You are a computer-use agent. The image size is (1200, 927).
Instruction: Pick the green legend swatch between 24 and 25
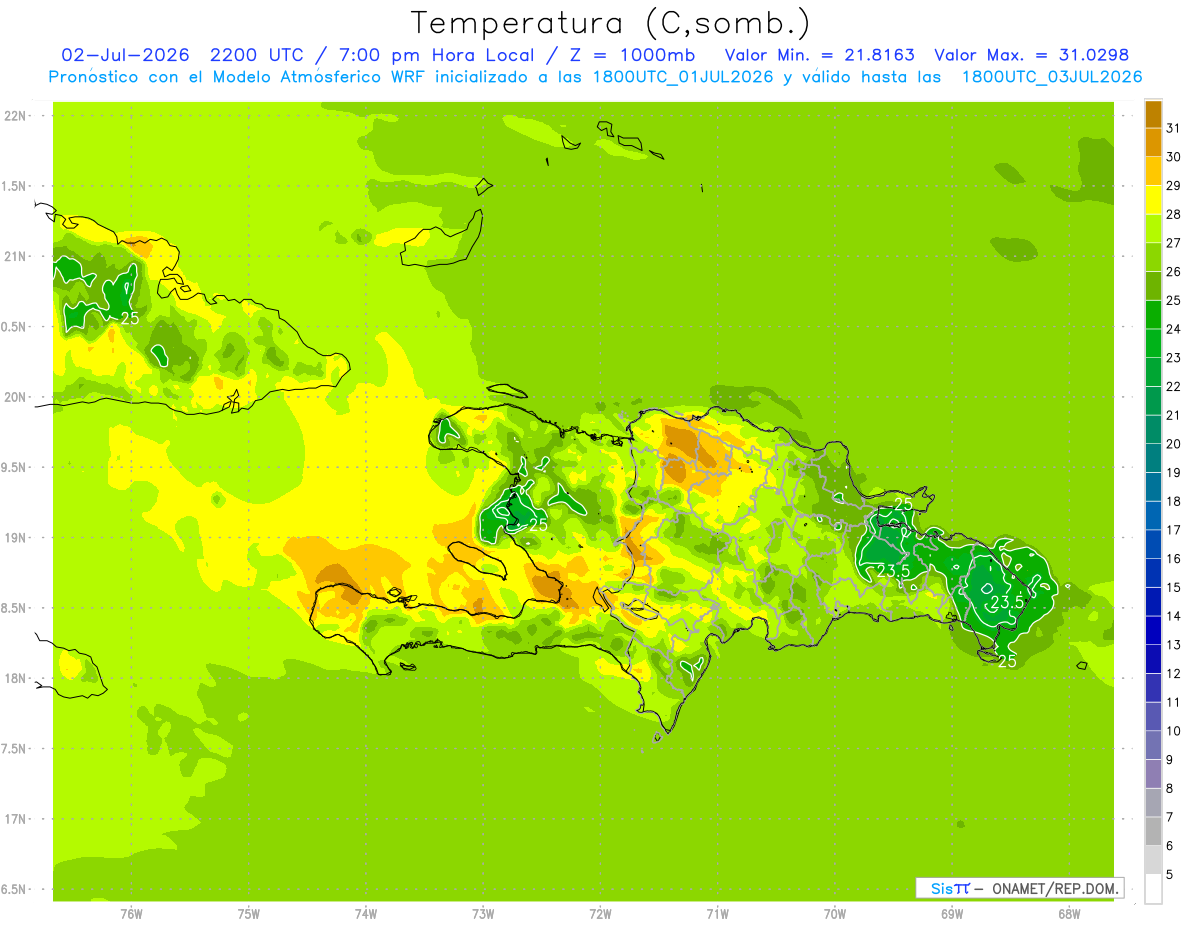(x=1153, y=315)
